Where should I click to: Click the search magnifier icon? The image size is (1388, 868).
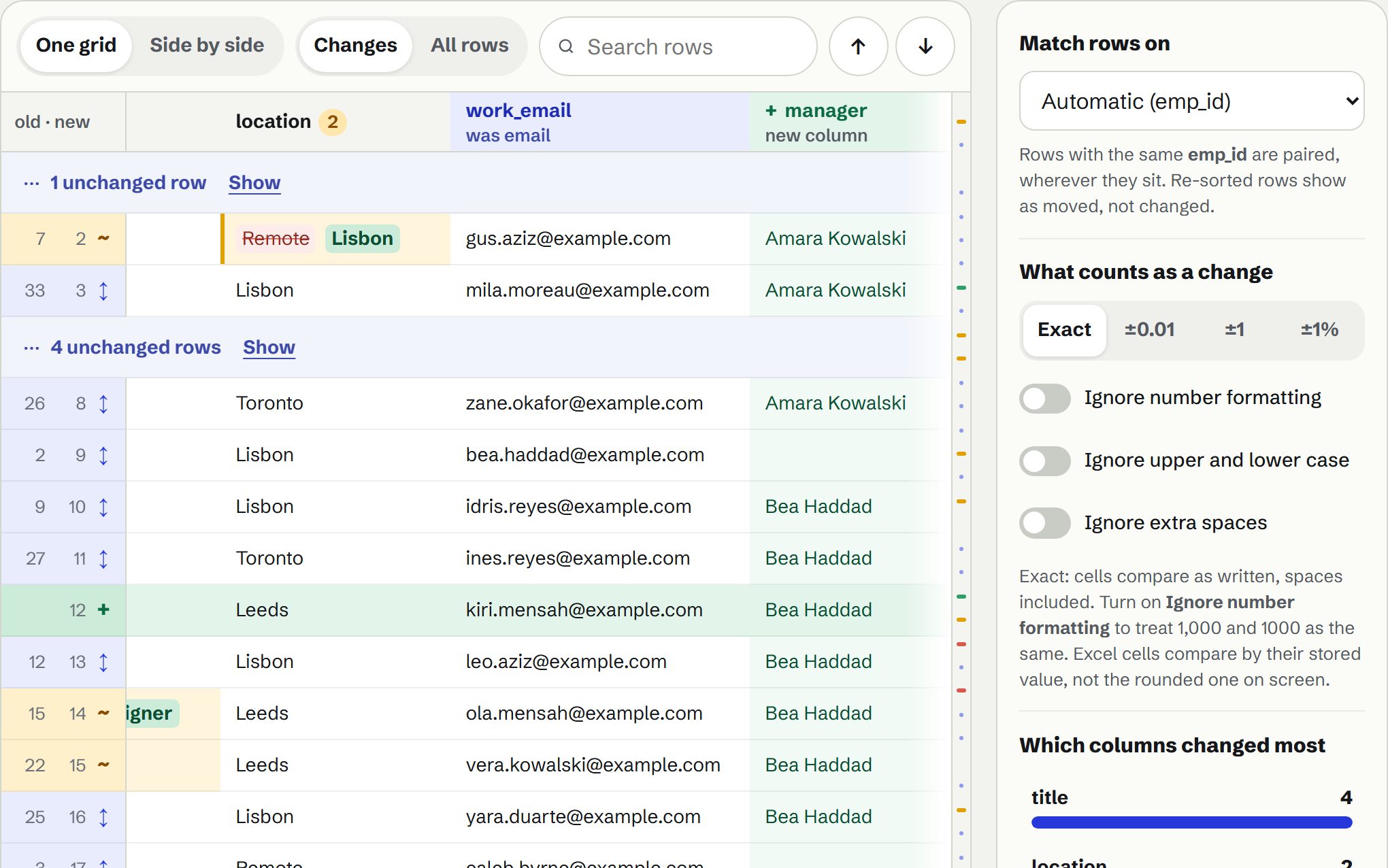click(x=565, y=46)
